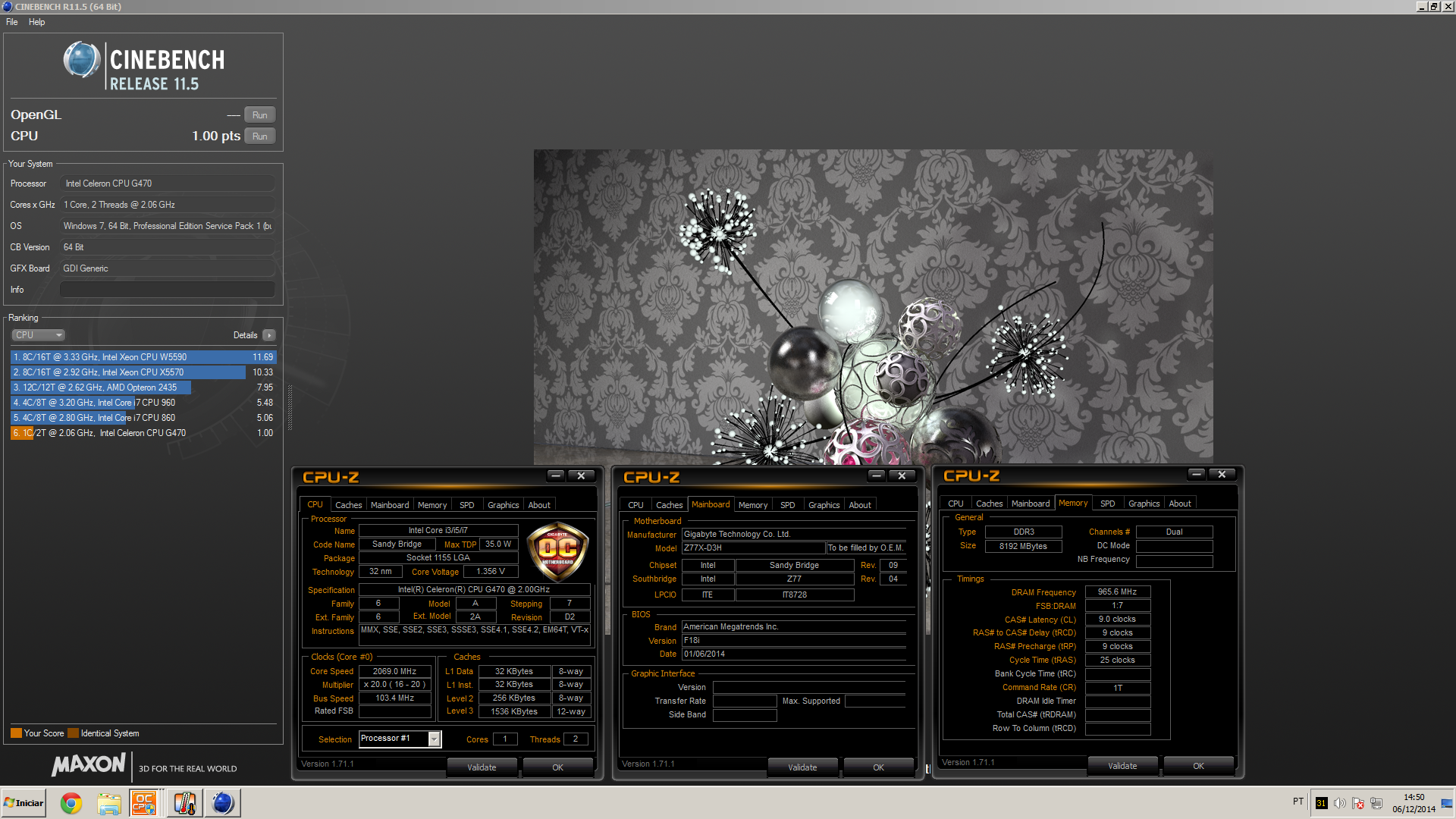Open the Help menu

[x=36, y=22]
